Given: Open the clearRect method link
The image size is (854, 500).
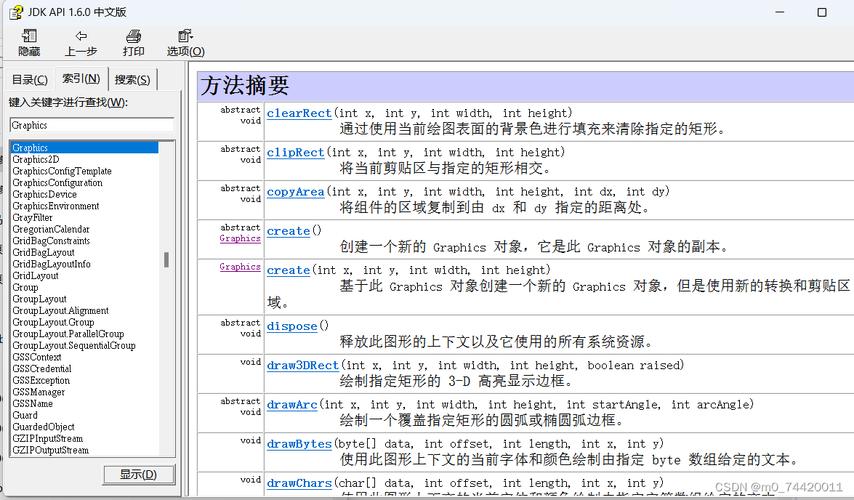Looking at the screenshot, I should [x=299, y=113].
